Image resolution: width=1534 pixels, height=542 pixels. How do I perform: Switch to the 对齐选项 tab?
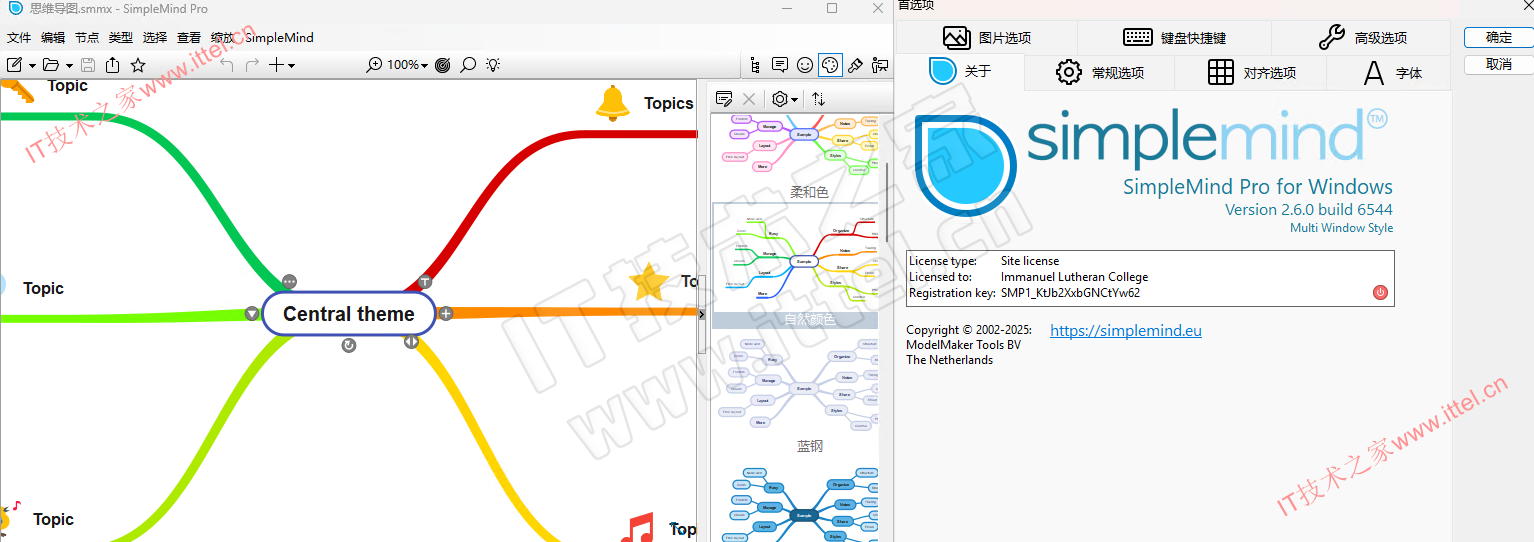click(1251, 72)
